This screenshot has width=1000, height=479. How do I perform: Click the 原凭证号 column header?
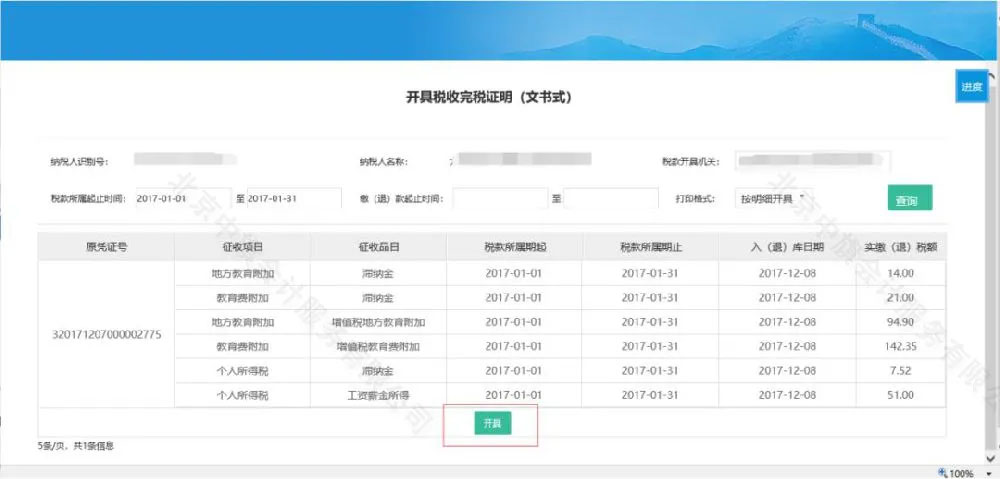tap(106, 247)
